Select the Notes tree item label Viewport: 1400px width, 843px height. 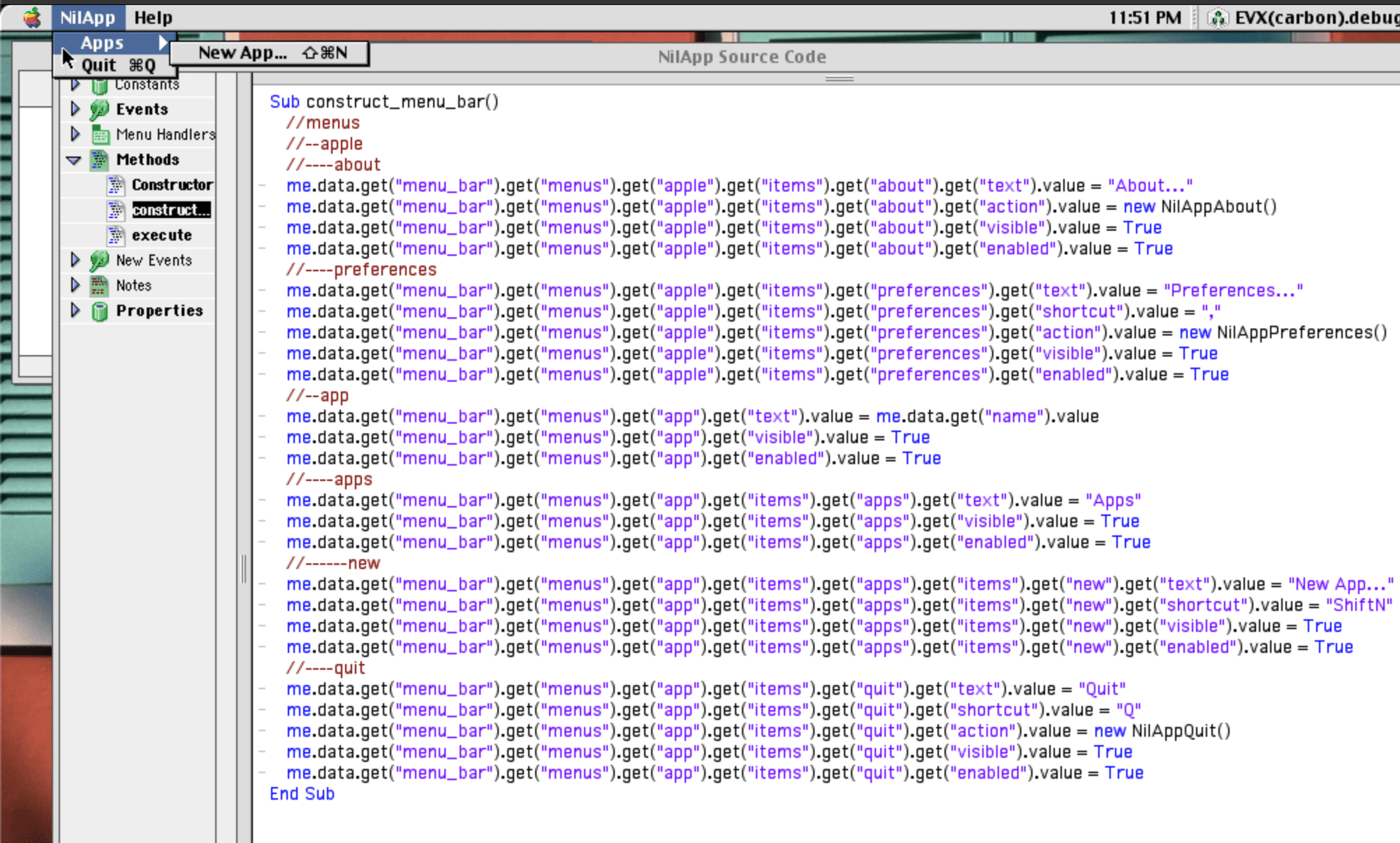coord(133,285)
